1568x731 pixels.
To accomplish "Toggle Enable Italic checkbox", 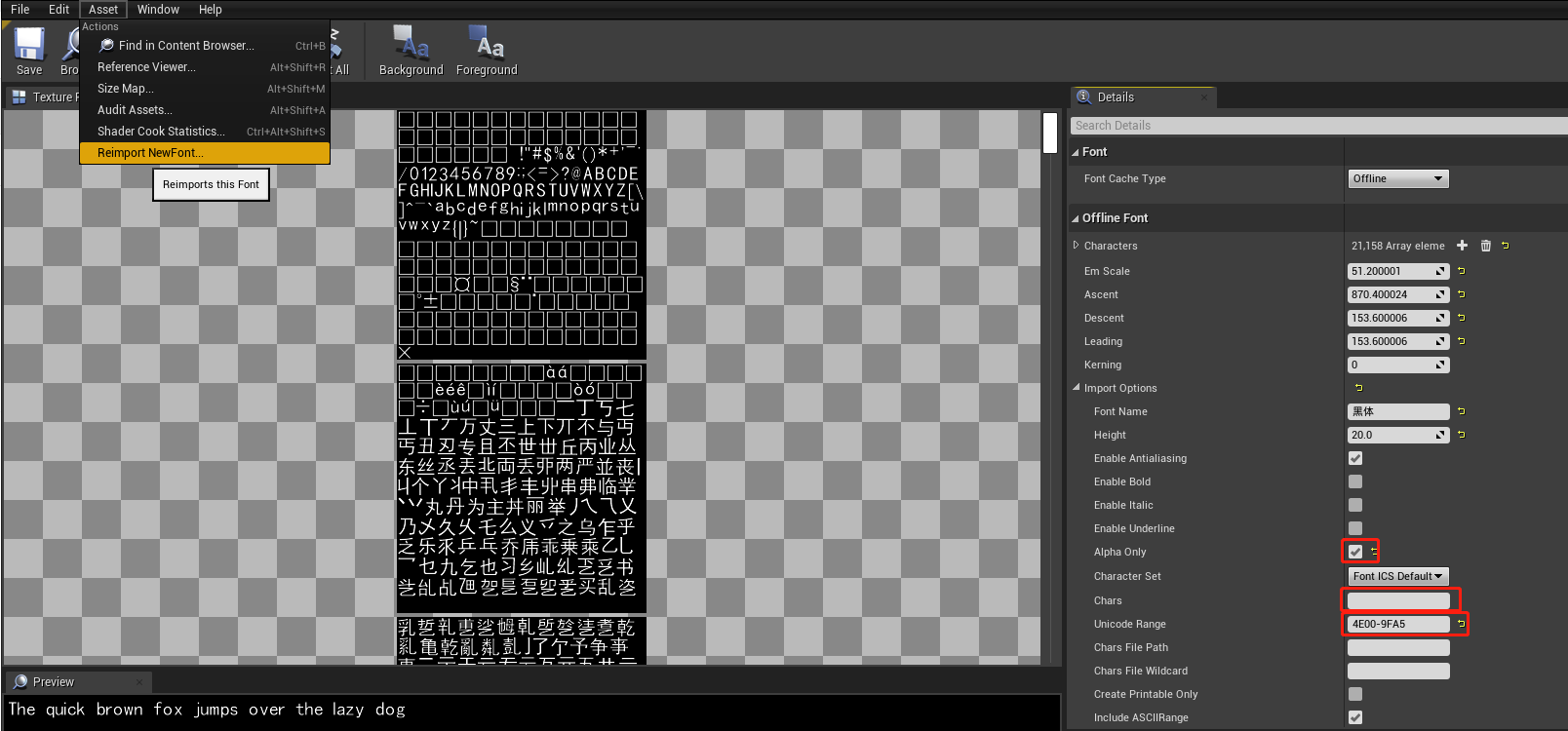I will click(1355, 505).
